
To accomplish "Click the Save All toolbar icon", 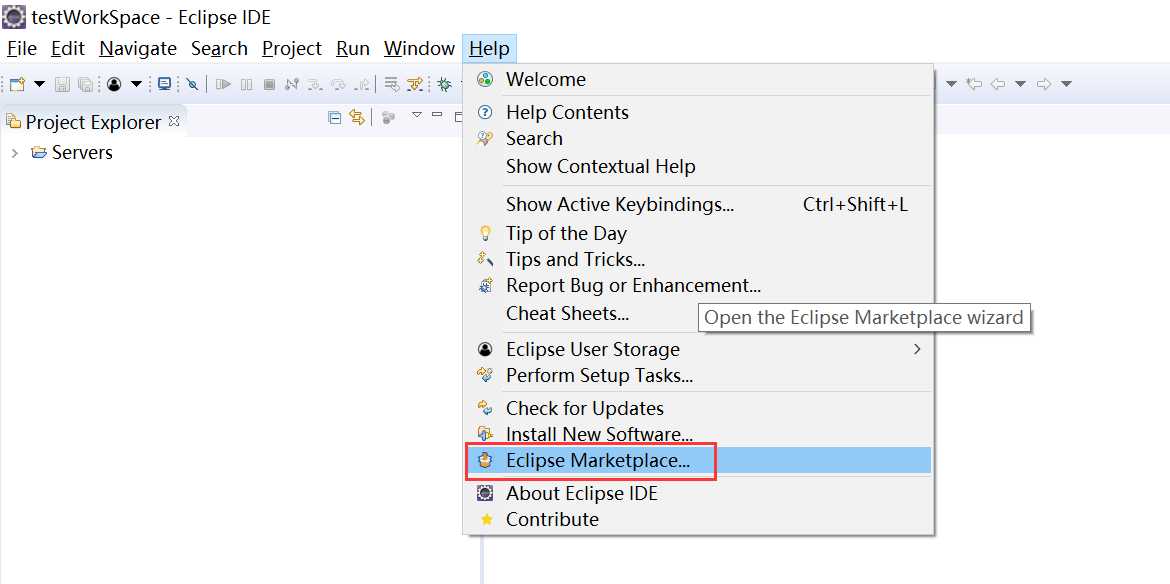I will (x=85, y=84).
